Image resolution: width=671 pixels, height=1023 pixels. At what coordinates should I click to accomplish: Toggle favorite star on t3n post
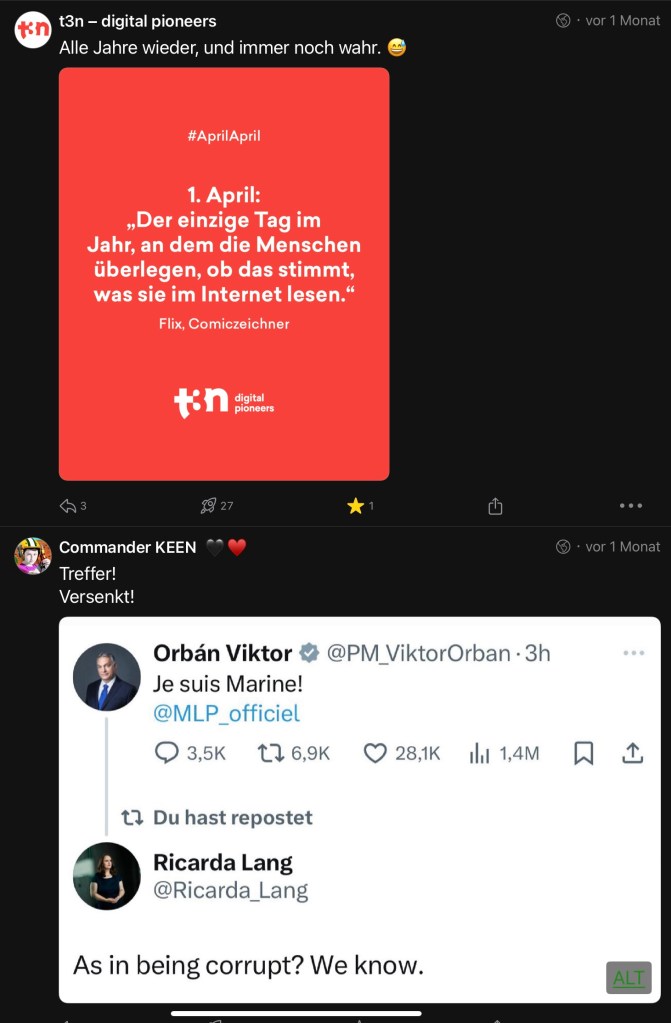[355, 506]
